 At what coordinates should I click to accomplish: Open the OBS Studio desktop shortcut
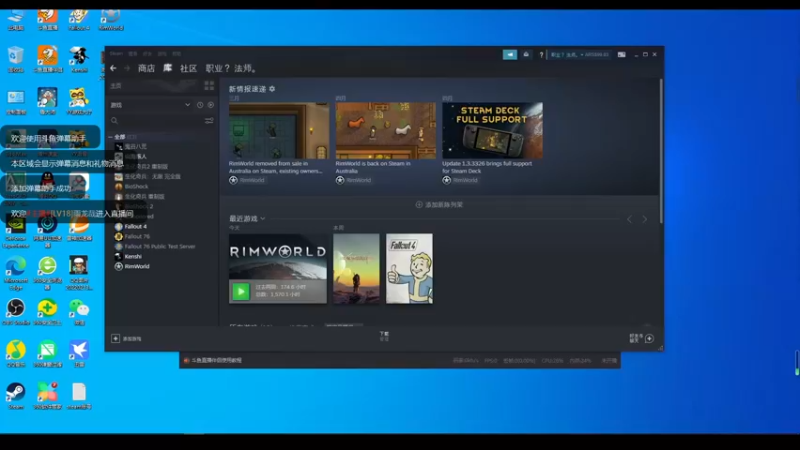[x=15, y=312]
